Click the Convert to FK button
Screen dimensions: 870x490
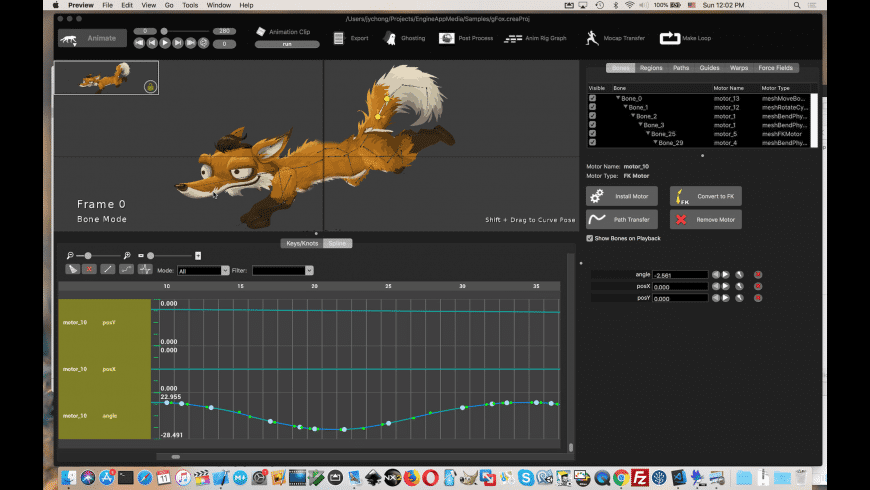705,196
